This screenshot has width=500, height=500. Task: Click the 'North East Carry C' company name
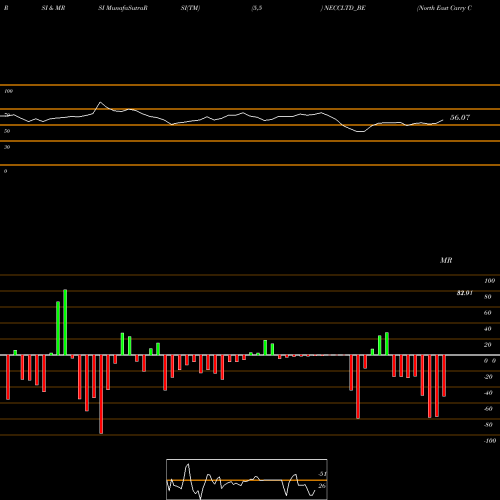point(445,8)
